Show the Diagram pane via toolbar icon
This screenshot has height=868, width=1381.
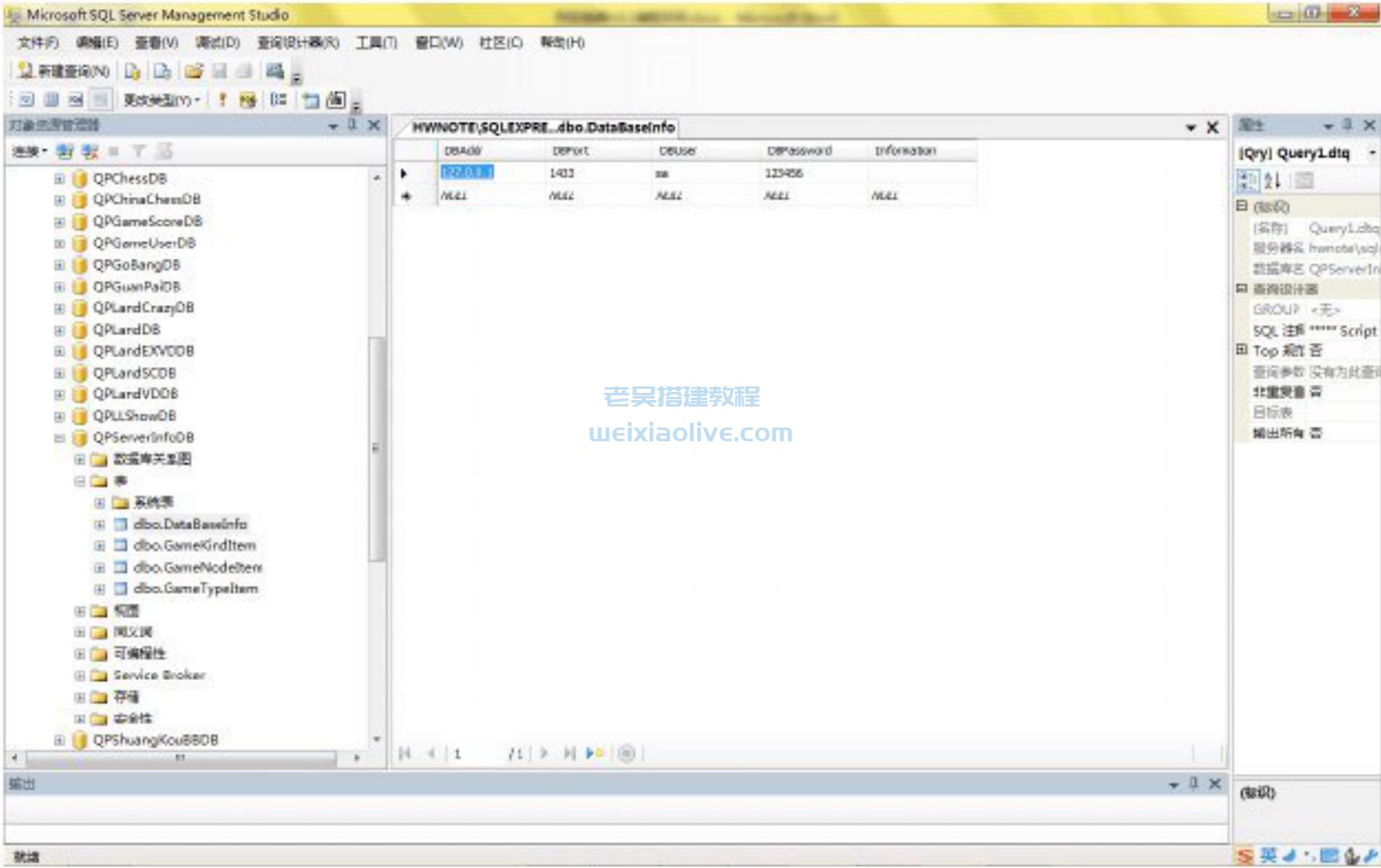pos(27,100)
